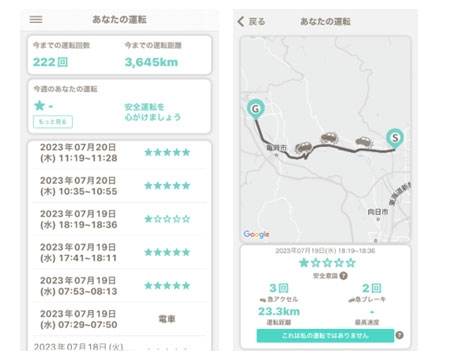Click the もっと見る button
The width and height of the screenshot is (449, 362).
click(x=53, y=122)
